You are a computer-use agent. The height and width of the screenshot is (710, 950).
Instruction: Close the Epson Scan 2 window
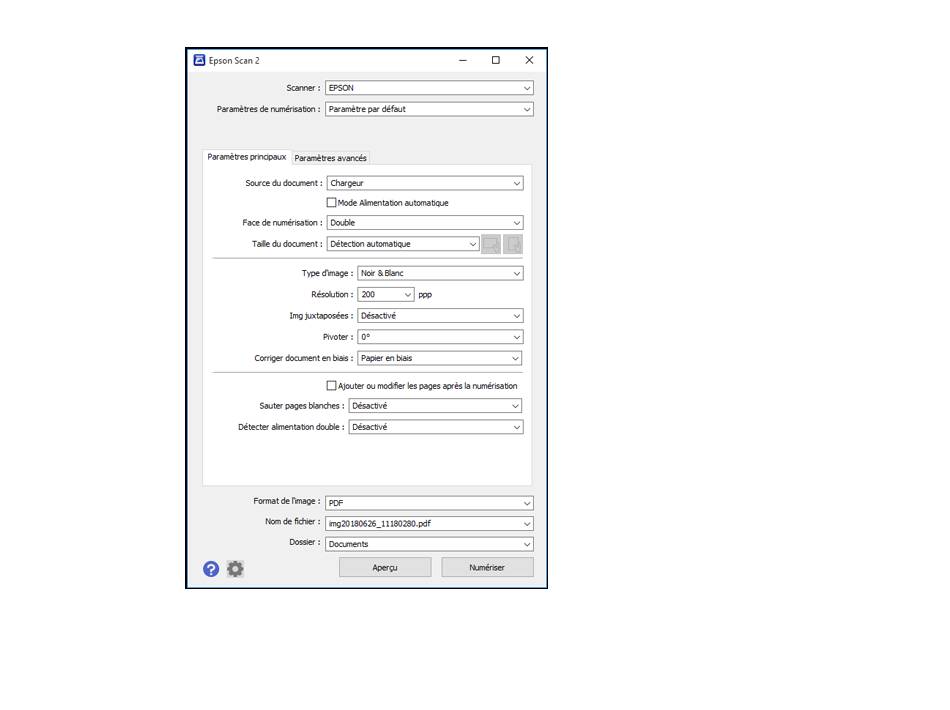click(x=529, y=60)
